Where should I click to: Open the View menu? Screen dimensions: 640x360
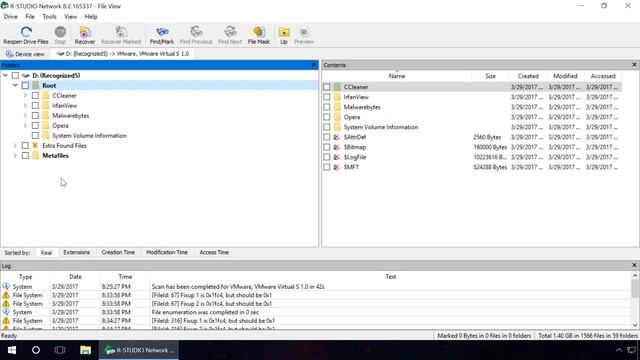70,17
